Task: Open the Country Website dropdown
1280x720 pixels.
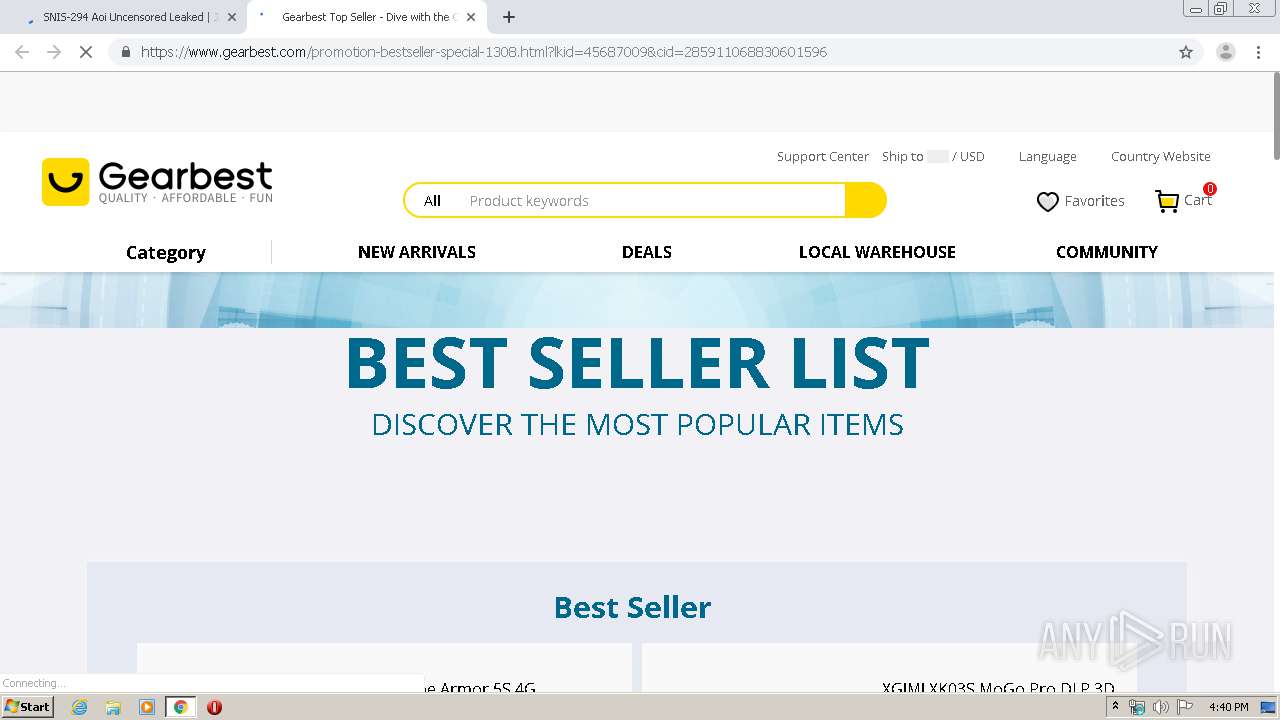Action: pos(1161,156)
